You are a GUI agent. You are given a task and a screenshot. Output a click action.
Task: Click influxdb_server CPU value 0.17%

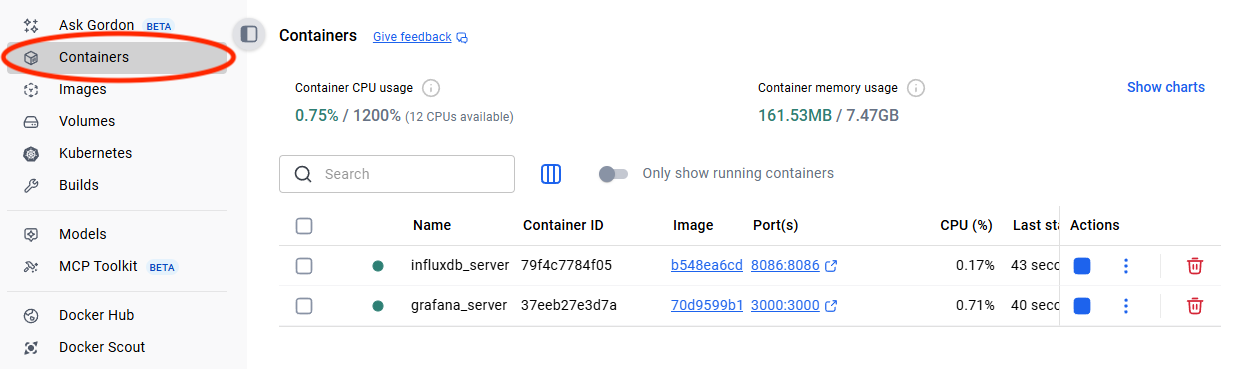(x=975, y=265)
